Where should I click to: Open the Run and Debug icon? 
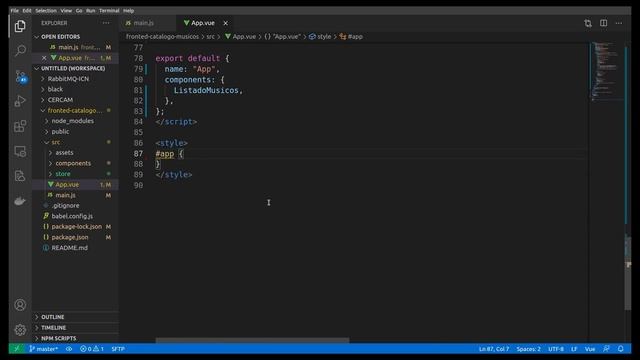(20, 101)
